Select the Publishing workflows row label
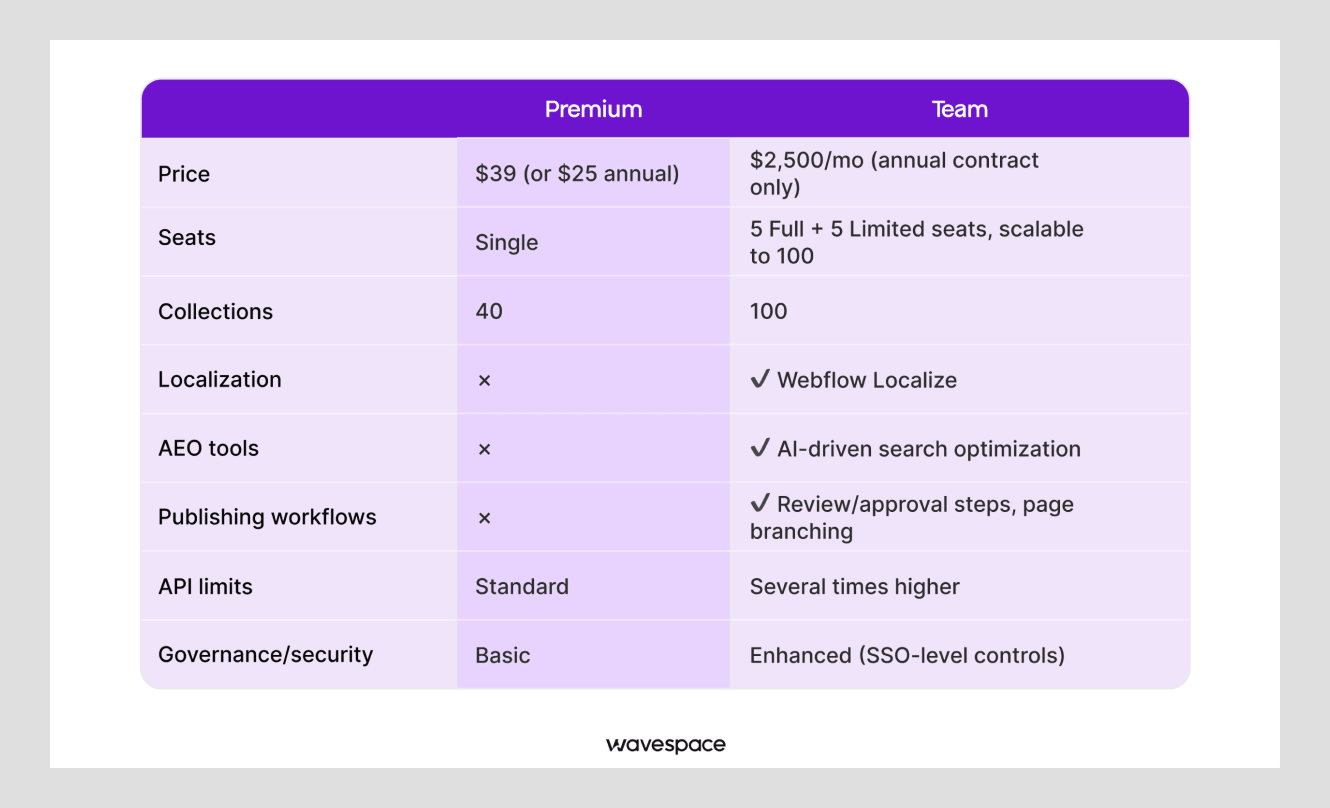The height and width of the screenshot is (808, 1330). pos(267,517)
